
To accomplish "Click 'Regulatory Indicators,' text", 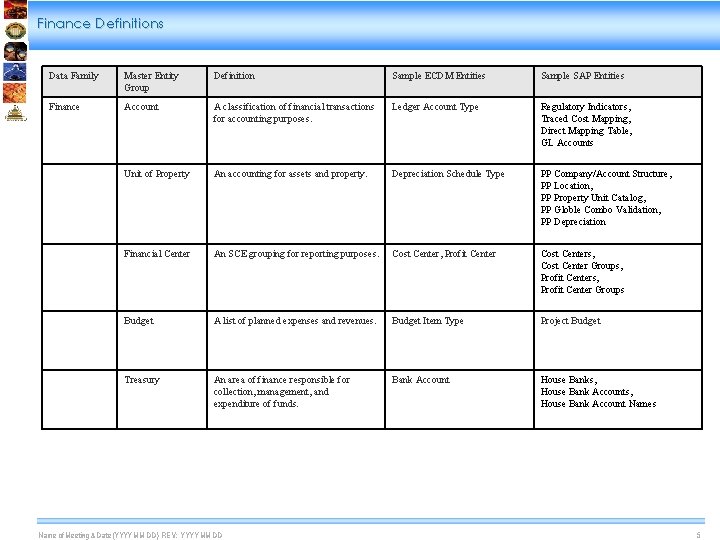I will coord(586,107).
